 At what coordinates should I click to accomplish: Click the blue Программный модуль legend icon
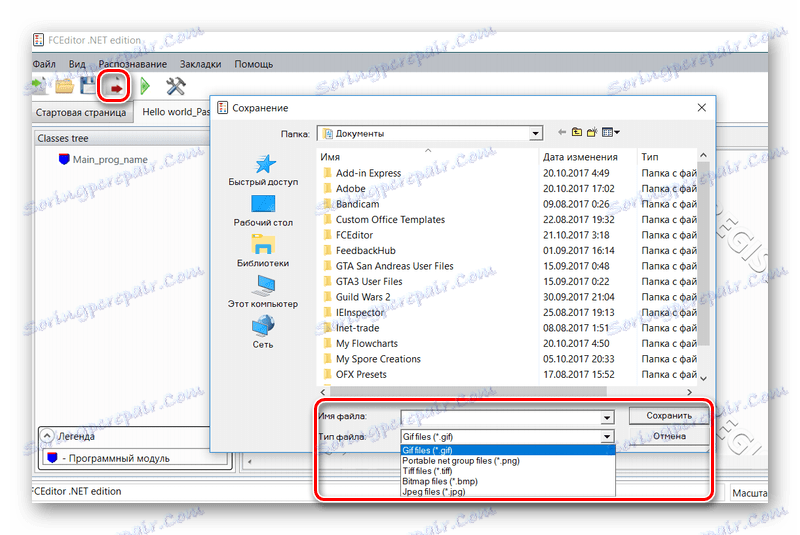click(x=52, y=457)
